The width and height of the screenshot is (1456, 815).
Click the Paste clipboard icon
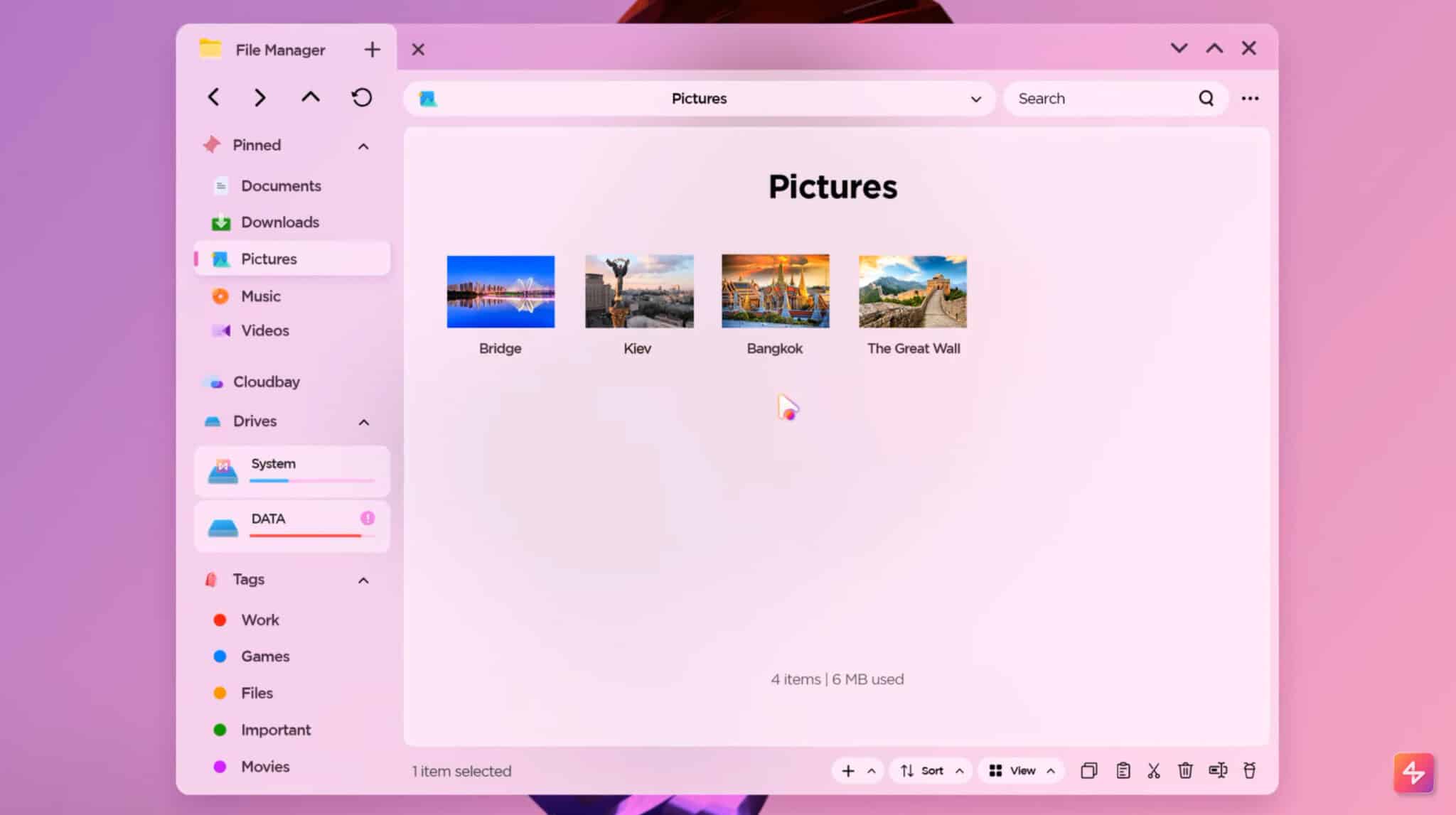[x=1123, y=770]
